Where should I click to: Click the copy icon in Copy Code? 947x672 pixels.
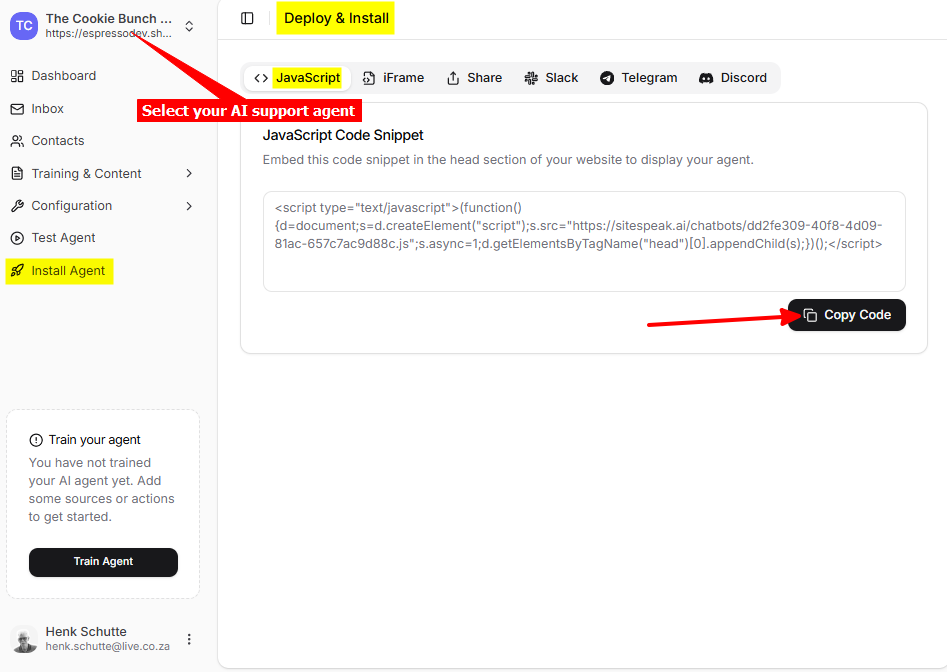coord(810,315)
